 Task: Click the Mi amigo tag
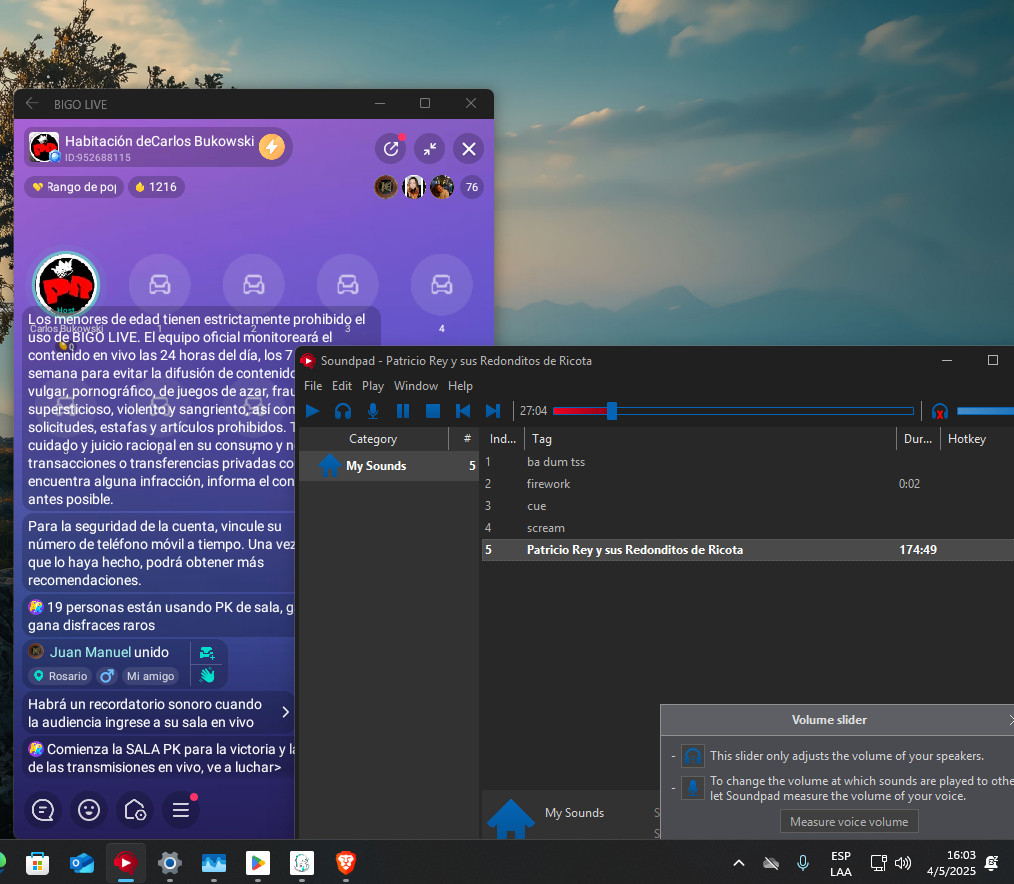[150, 676]
